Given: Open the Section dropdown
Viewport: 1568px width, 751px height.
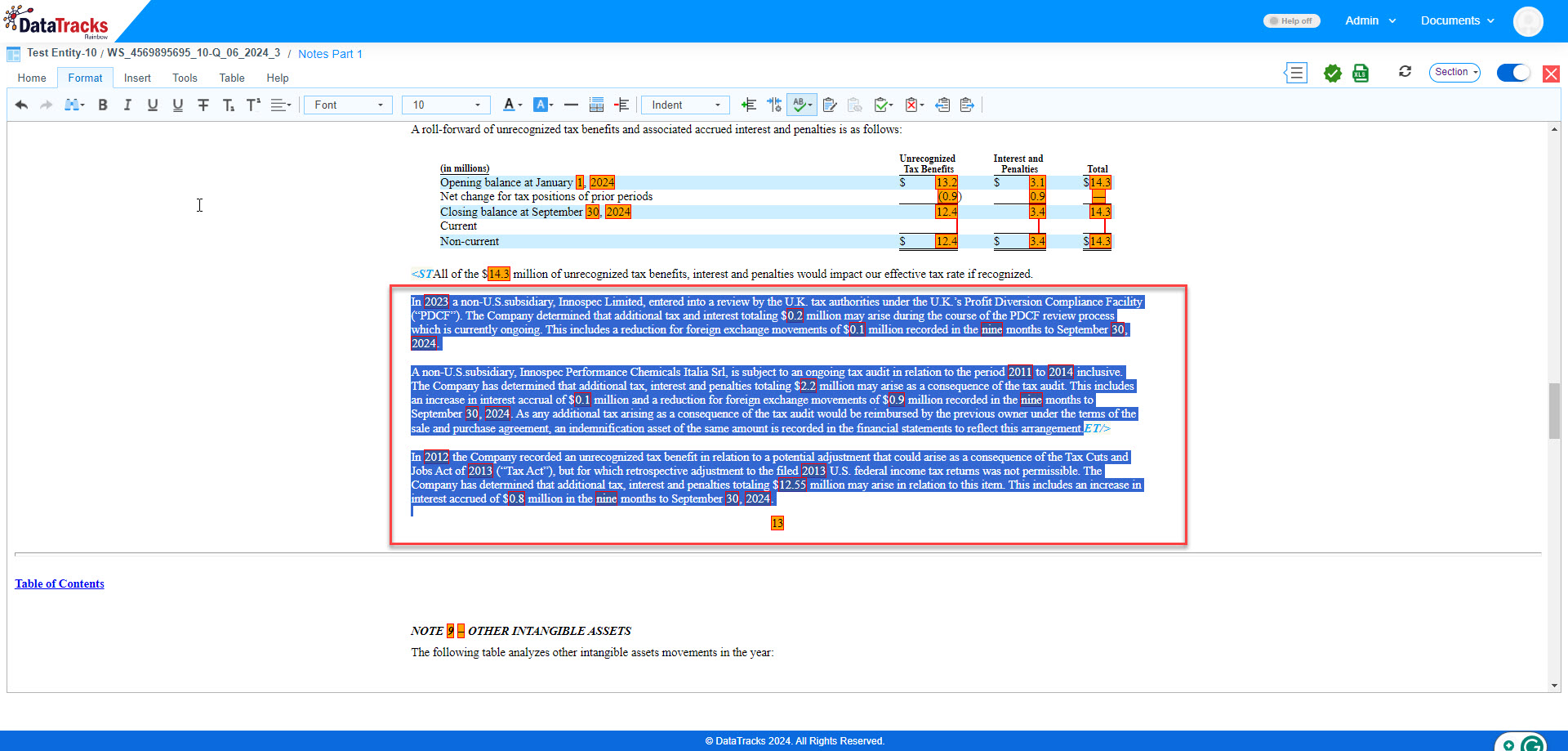Looking at the screenshot, I should 1455,72.
